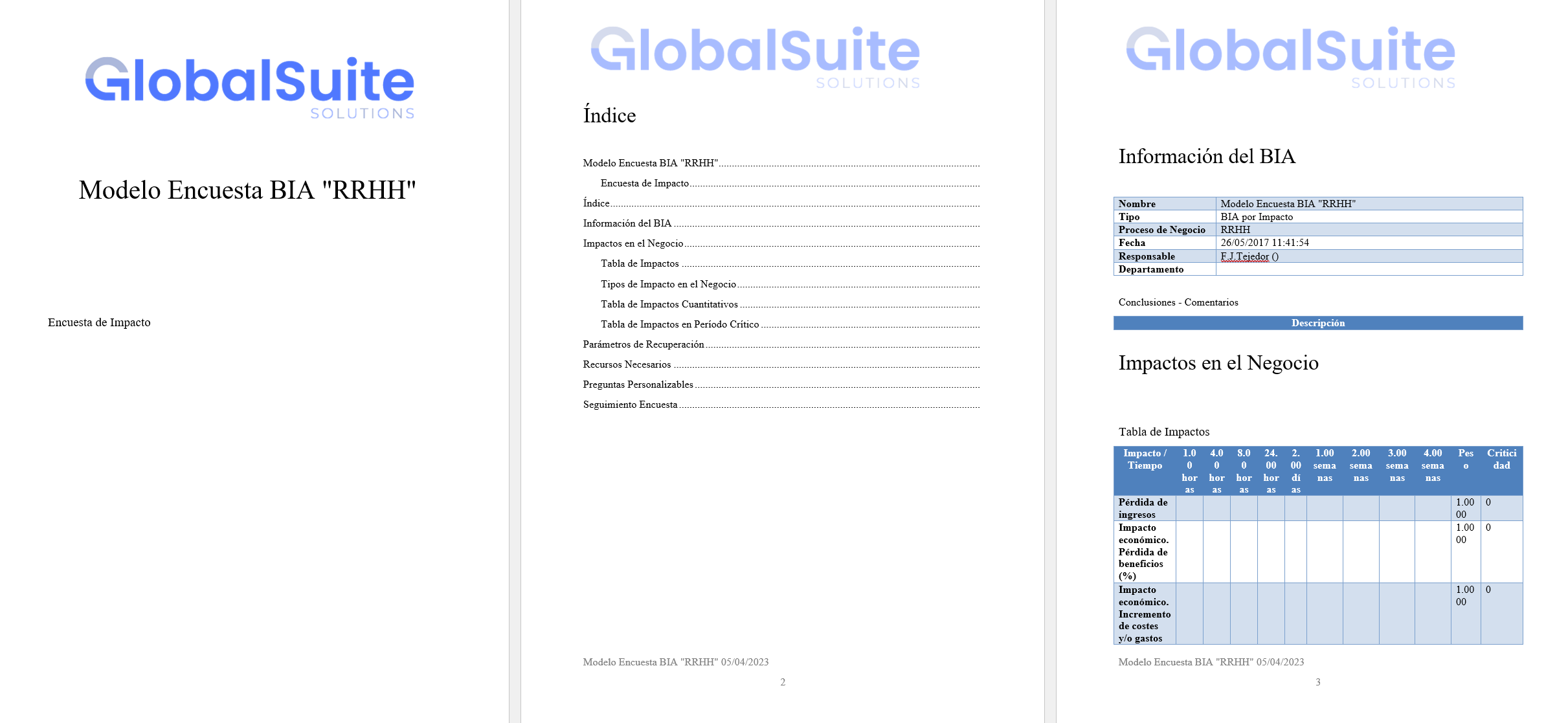The width and height of the screenshot is (1568, 723).
Task: Open index entry 'Seguimiento Encuesta'
Action: pyautogui.click(x=781, y=405)
